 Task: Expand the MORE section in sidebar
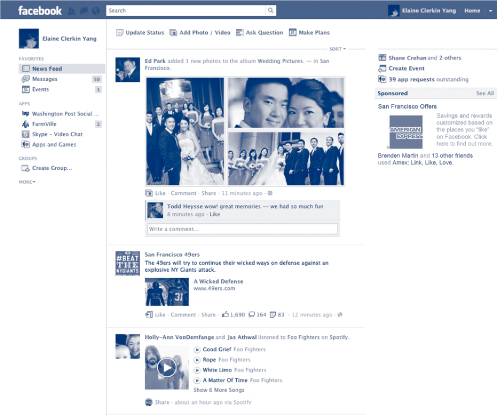pos(27,182)
